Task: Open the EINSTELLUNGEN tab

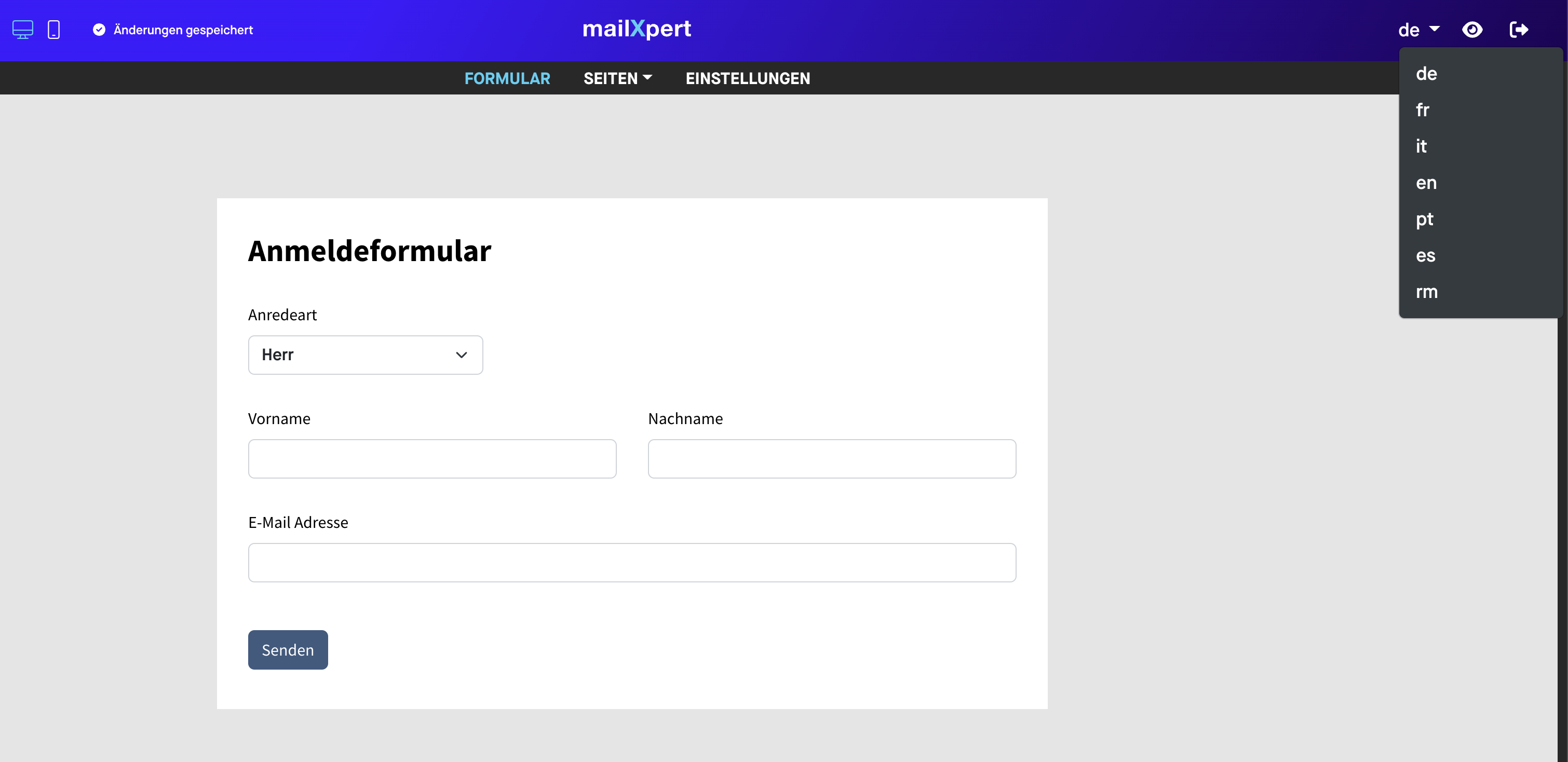Action: pos(748,78)
